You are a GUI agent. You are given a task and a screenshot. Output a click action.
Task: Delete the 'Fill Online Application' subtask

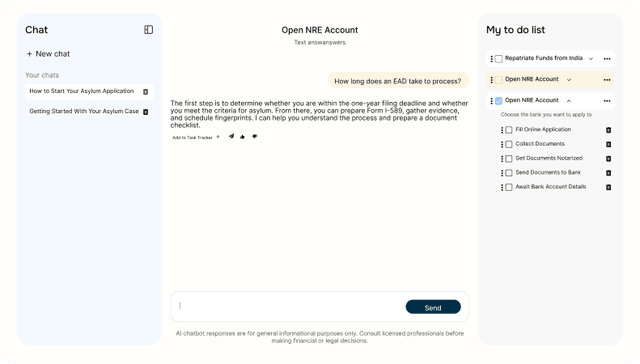pyautogui.click(x=608, y=130)
